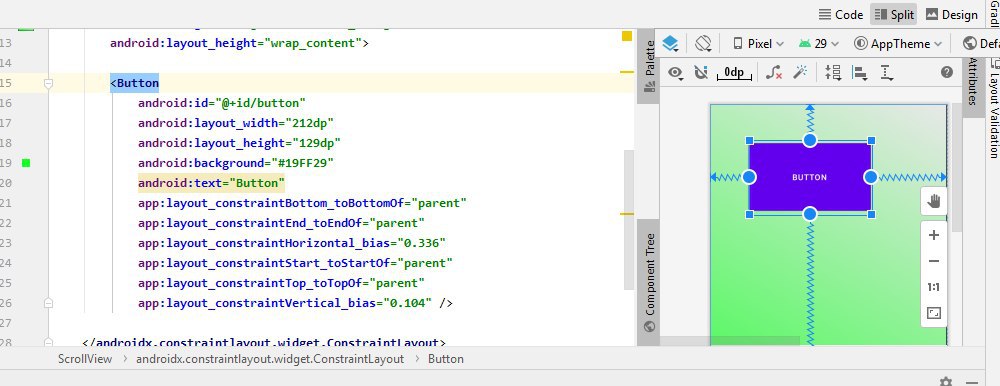Open the Guidelines tool icon

(x=886, y=72)
